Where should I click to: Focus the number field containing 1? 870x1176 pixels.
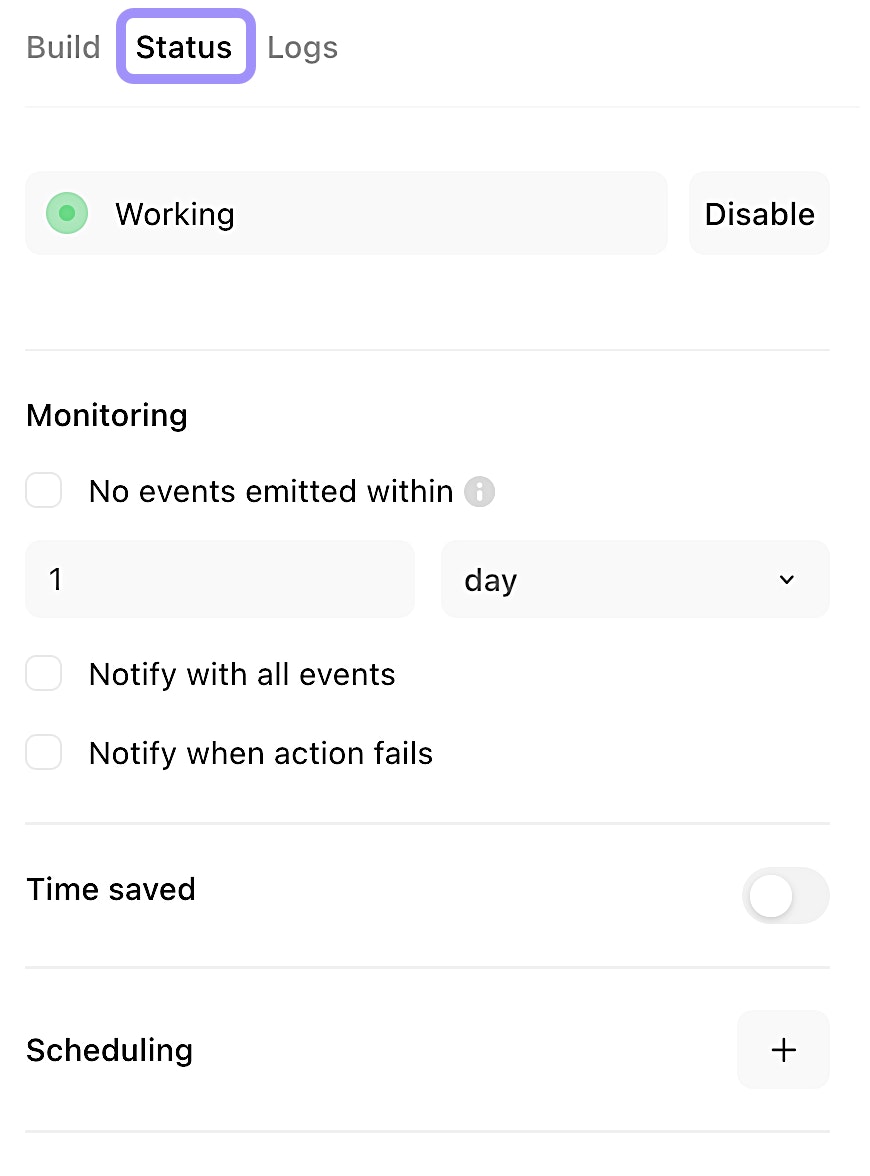pyautogui.click(x=219, y=580)
